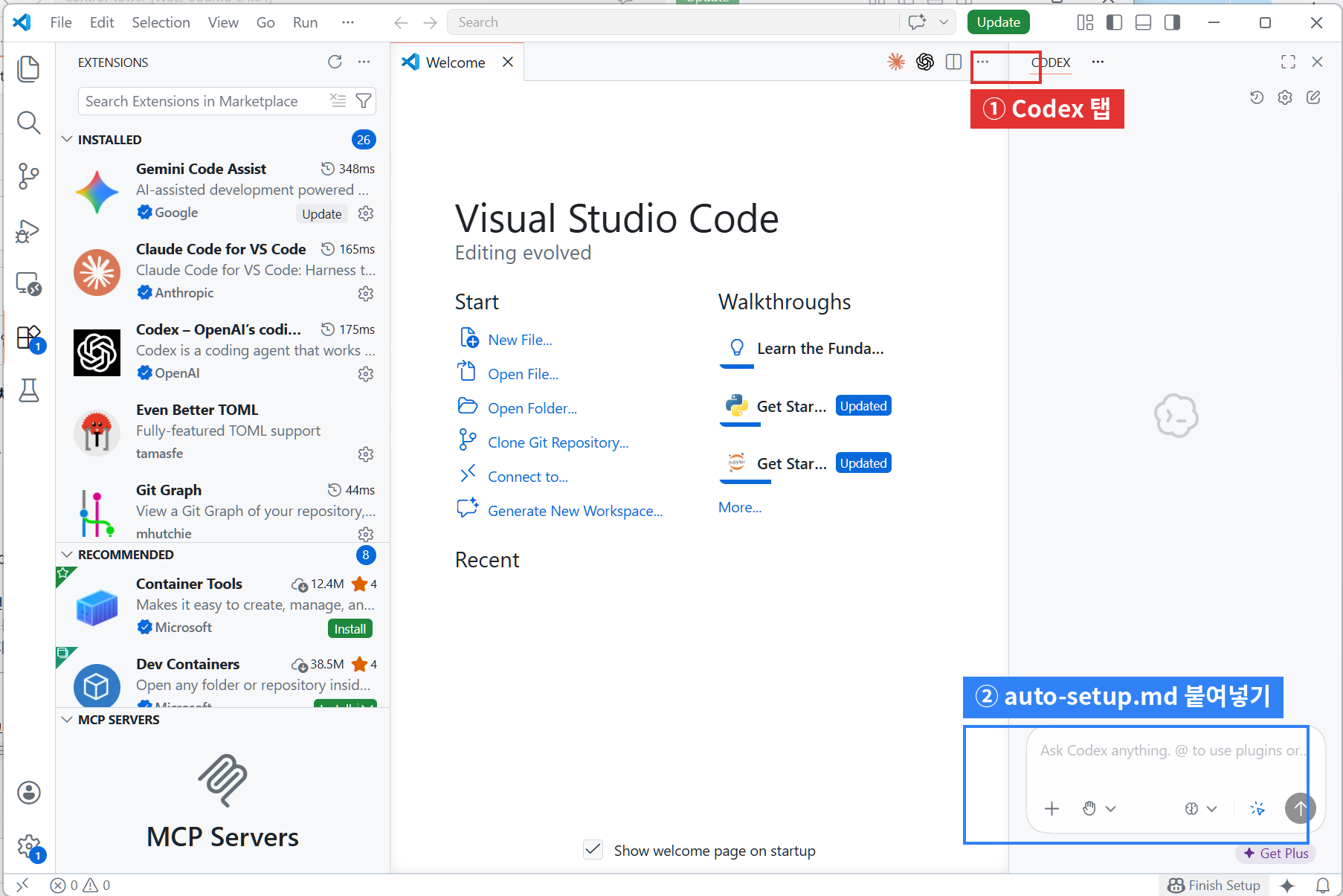This screenshot has width=1343, height=896.
Task: Update Gemini Code Assist extension
Action: [x=322, y=213]
